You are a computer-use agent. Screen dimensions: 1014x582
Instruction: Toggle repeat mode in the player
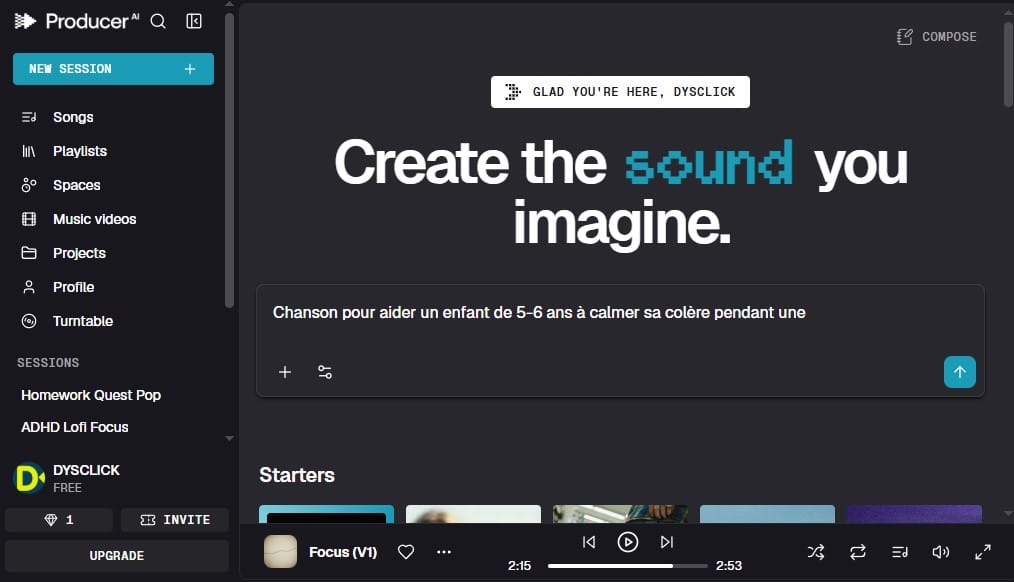tap(858, 552)
